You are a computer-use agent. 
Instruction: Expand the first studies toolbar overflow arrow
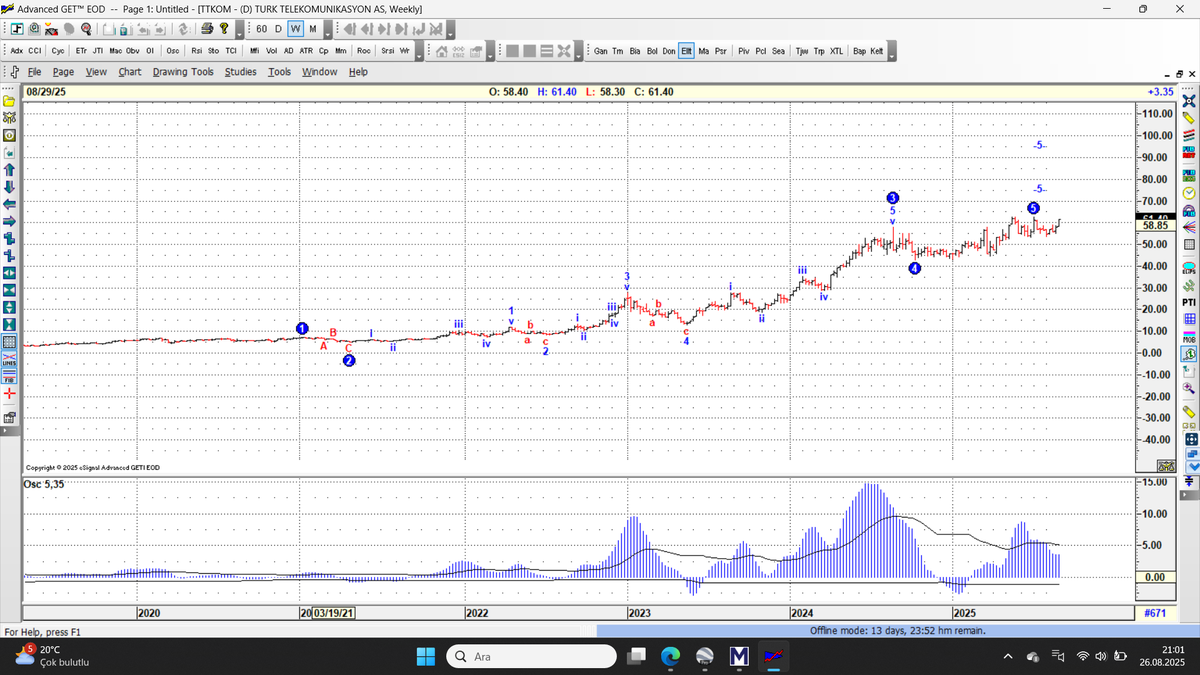tap(419, 49)
